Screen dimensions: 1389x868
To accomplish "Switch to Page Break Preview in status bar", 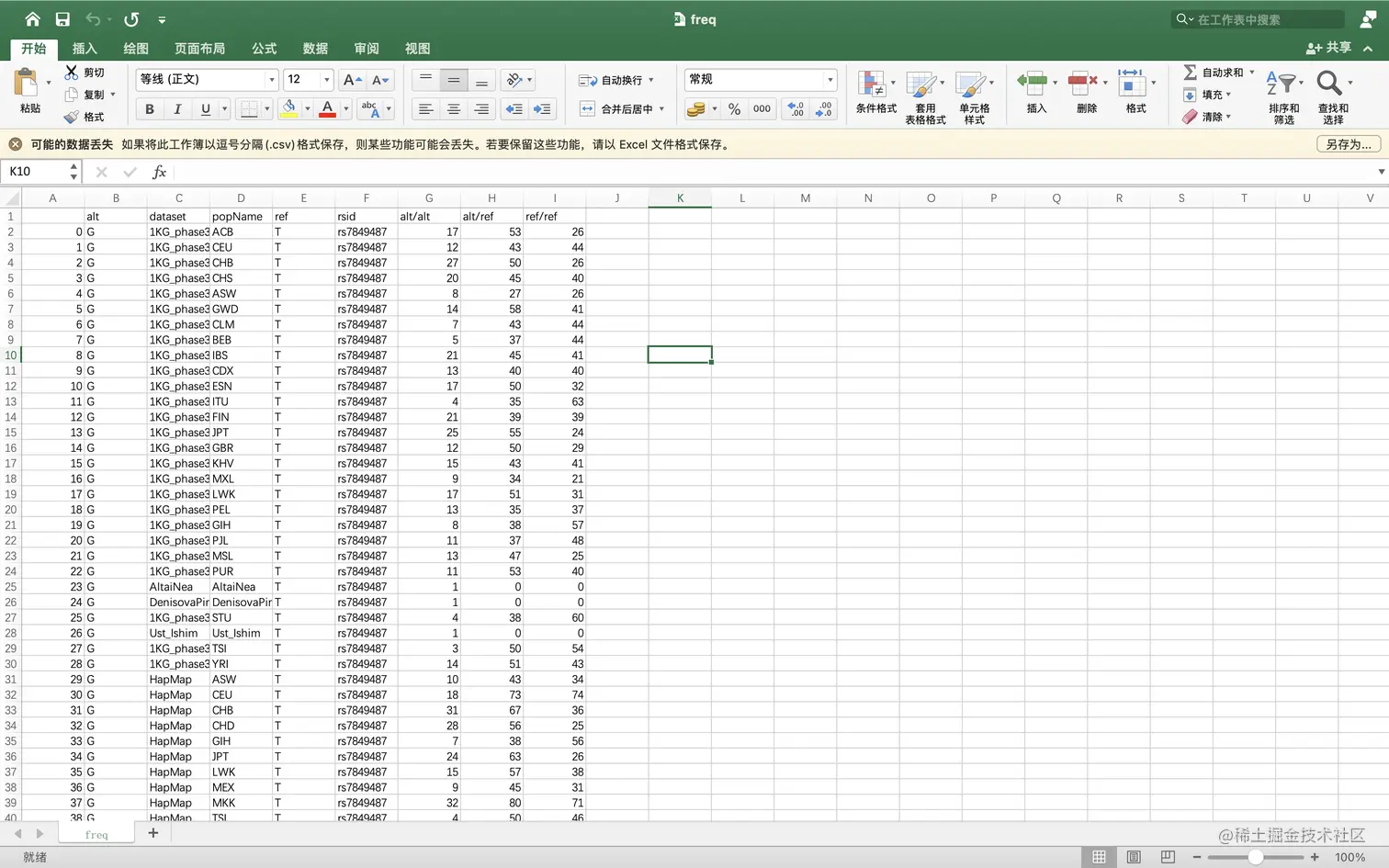I will pyautogui.click(x=1168, y=857).
